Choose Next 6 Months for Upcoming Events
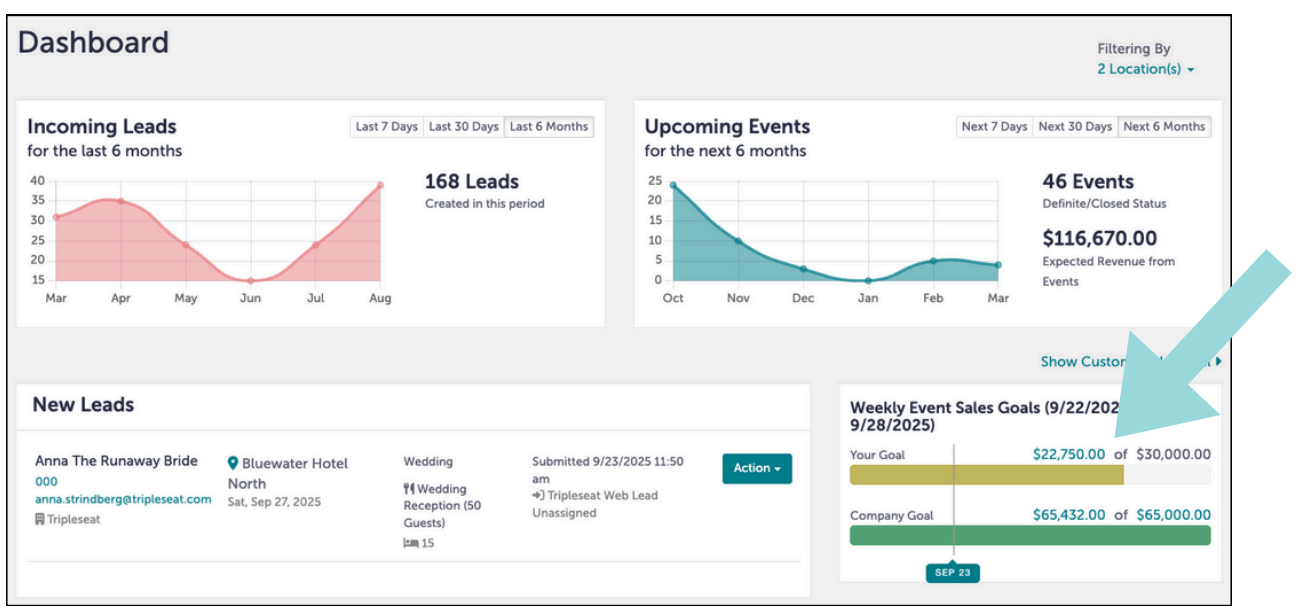 click(1164, 127)
